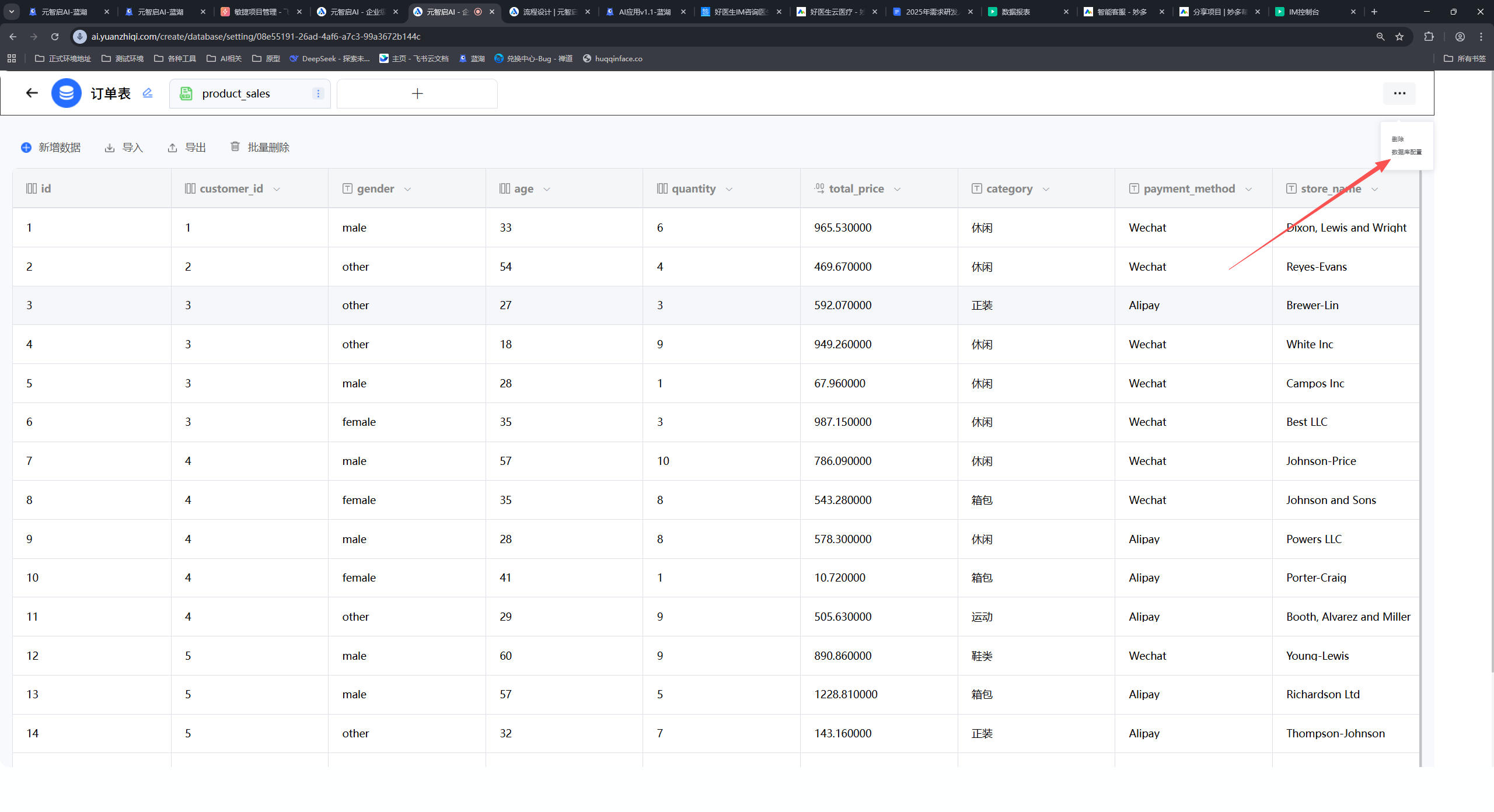1494x812 pixels.
Task: Expand the gender column dropdown
Action: click(407, 189)
